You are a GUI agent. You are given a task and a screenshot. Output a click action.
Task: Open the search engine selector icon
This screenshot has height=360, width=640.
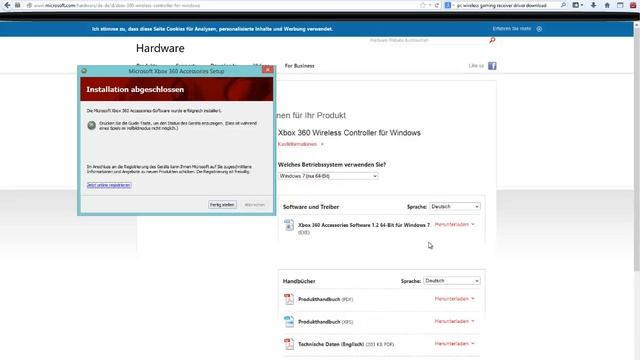pos(448,5)
